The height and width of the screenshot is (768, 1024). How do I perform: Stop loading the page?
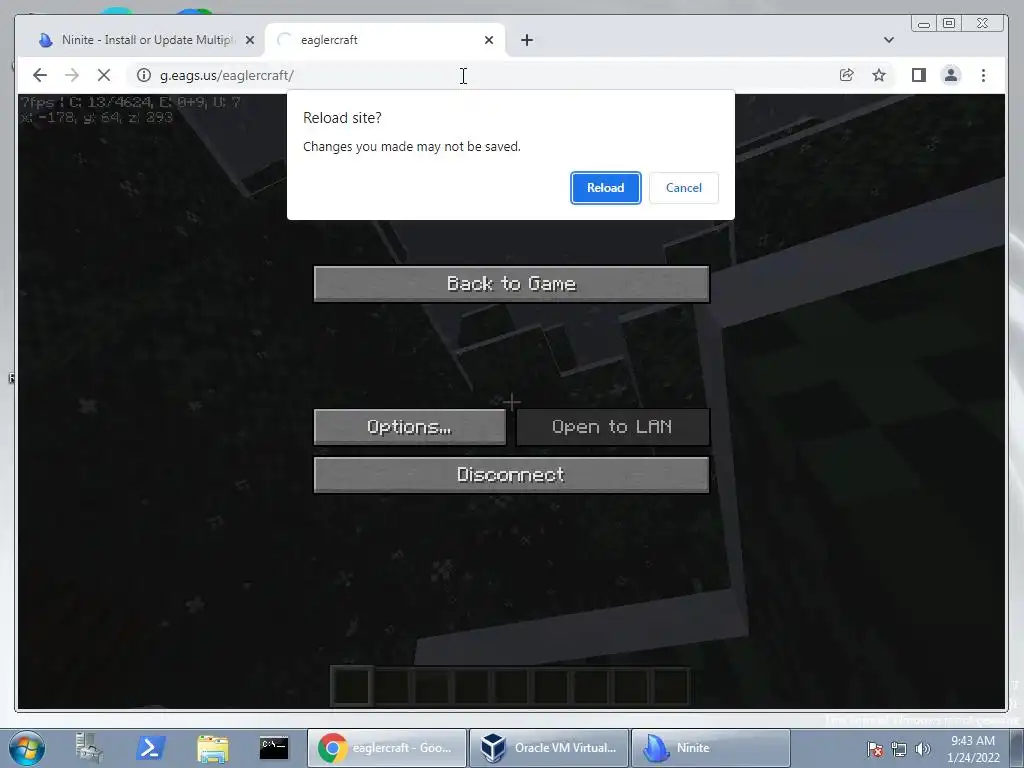(x=104, y=75)
